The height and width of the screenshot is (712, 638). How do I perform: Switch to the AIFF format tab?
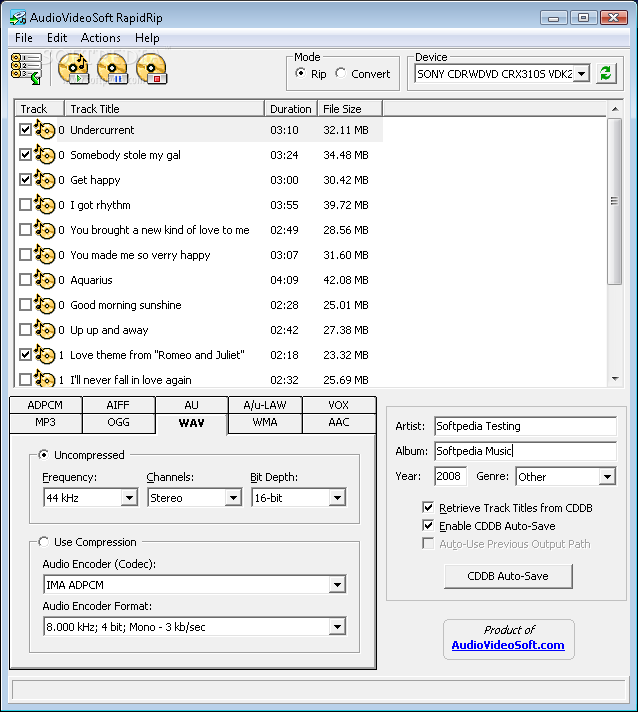pyautogui.click(x=119, y=405)
